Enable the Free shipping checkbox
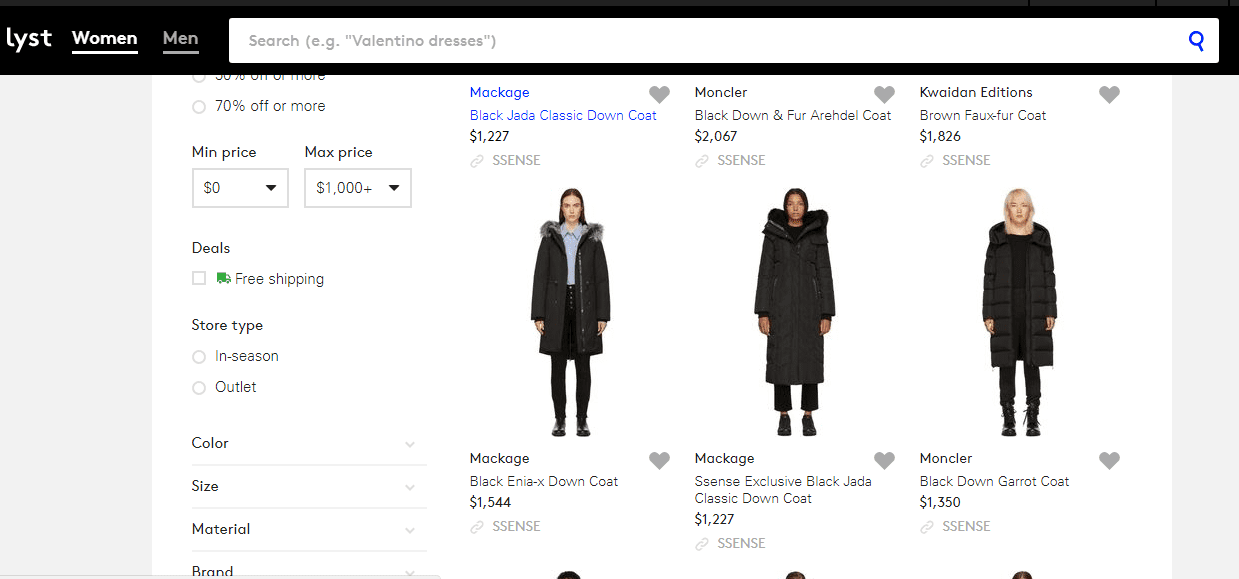 point(199,278)
